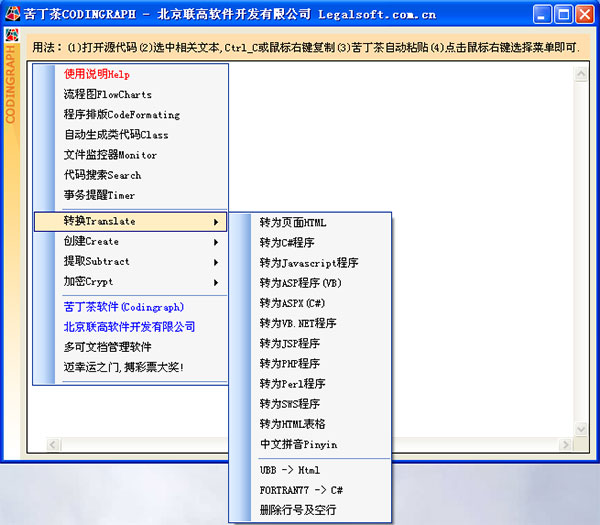Choose 程序排版CodeFormating option

130,114
